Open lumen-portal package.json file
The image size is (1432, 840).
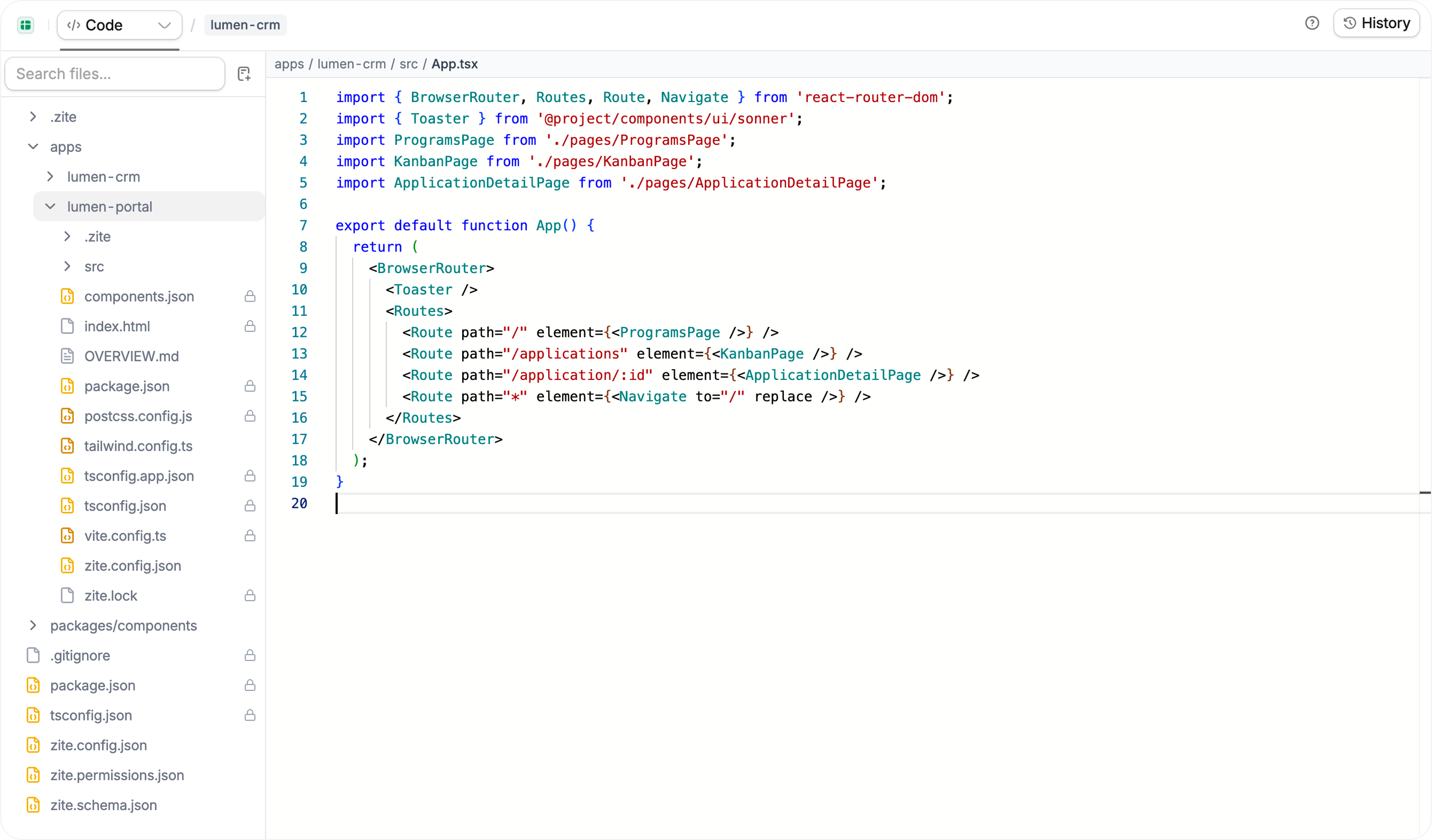click(127, 386)
